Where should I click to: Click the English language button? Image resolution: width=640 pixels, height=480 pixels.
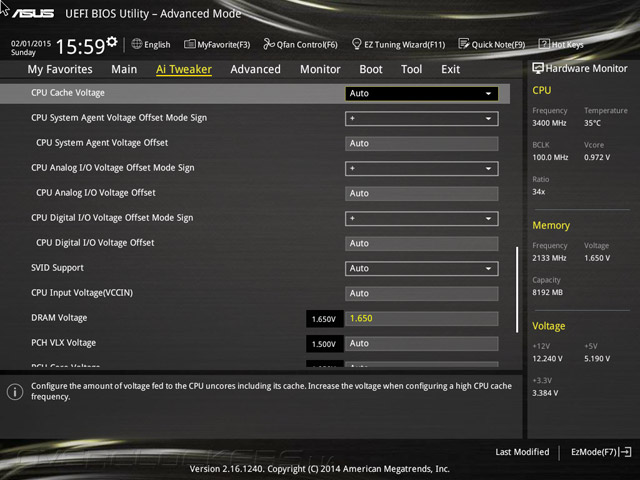[x=151, y=44]
